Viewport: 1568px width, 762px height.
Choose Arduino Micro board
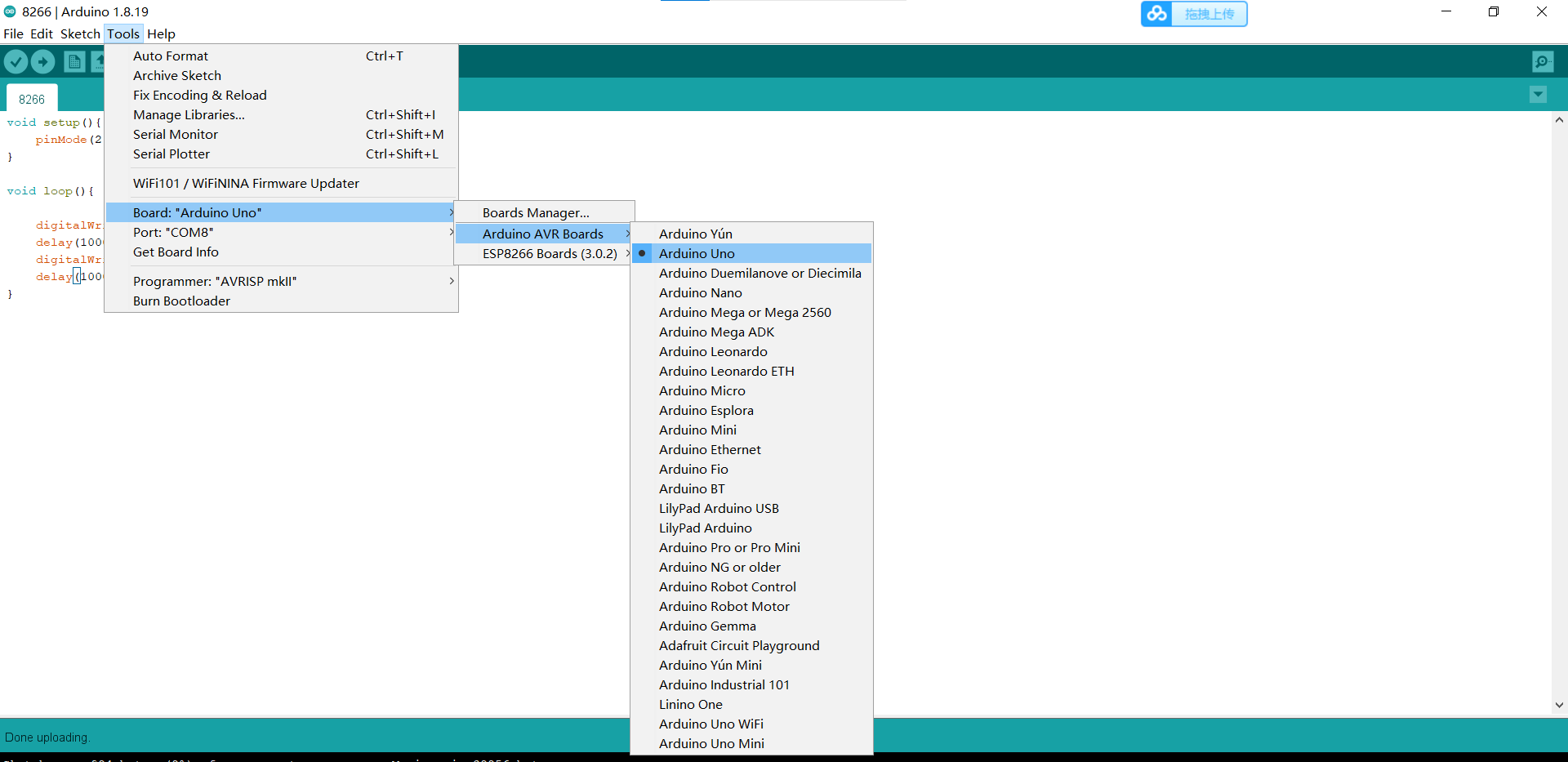[x=751, y=390]
